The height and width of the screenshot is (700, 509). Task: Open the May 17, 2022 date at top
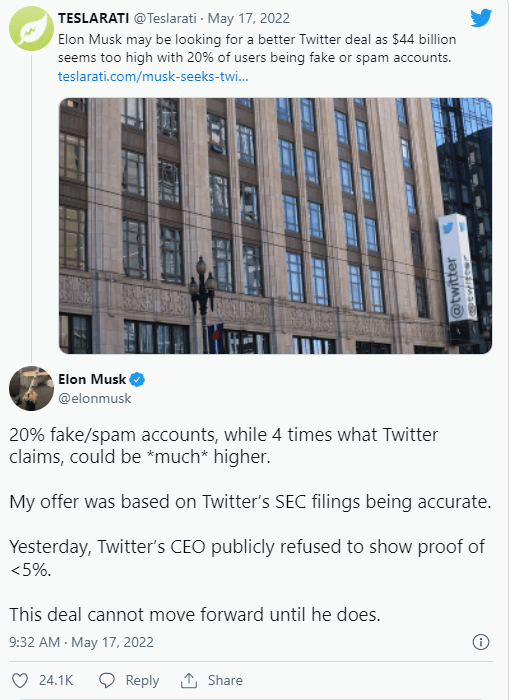[x=249, y=18]
